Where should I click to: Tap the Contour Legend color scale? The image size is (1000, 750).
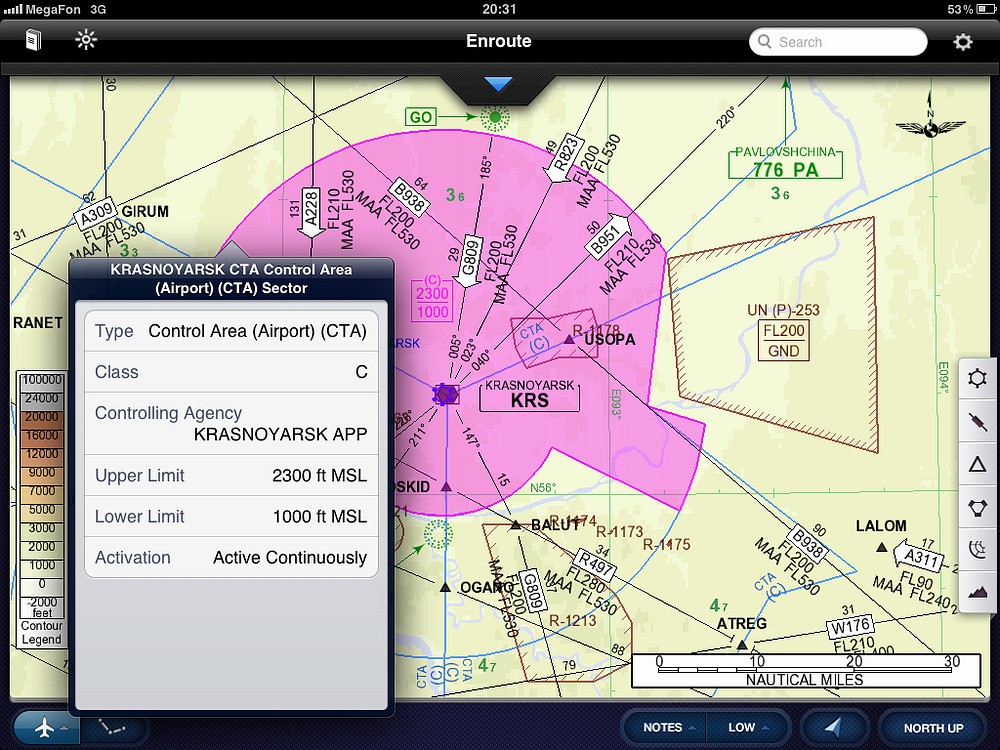point(41,507)
